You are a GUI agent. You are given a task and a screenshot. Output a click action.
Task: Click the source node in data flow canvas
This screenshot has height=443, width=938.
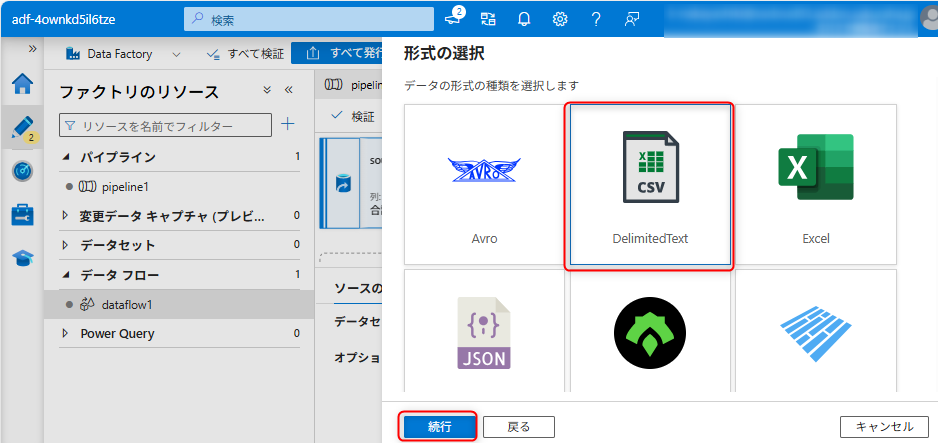pos(352,183)
